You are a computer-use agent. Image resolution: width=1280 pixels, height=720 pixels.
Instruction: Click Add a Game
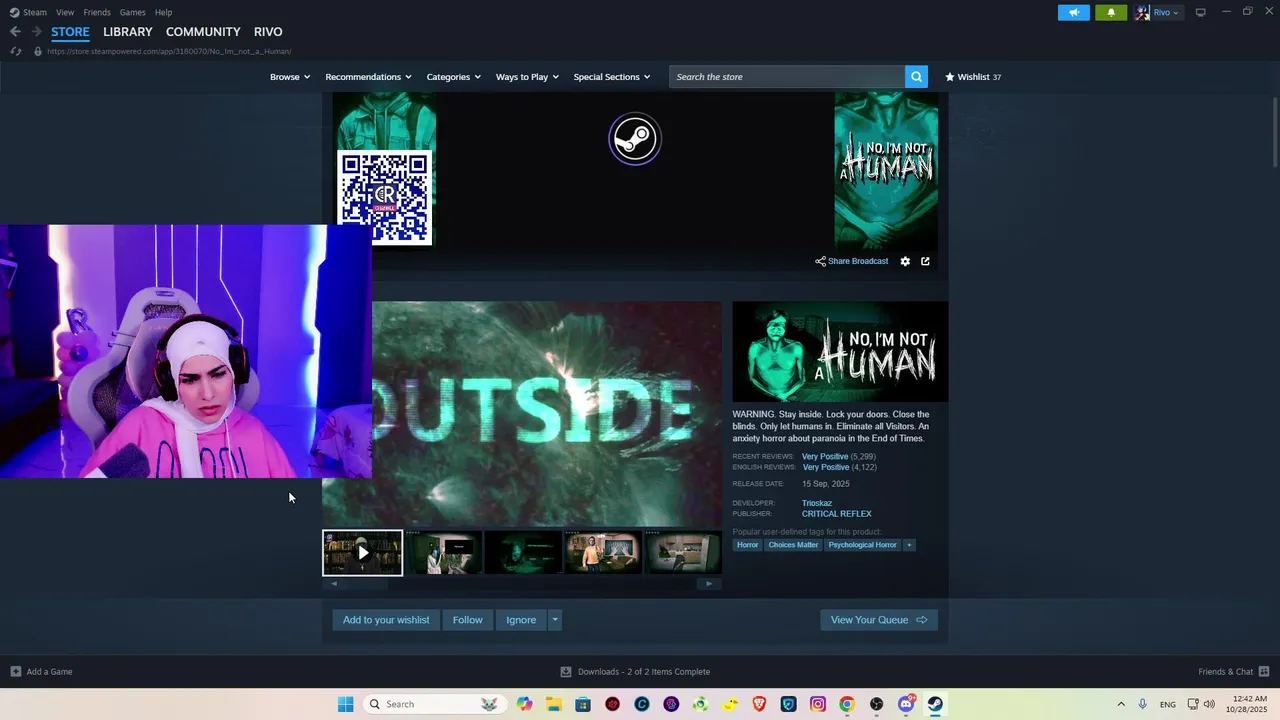(41, 672)
